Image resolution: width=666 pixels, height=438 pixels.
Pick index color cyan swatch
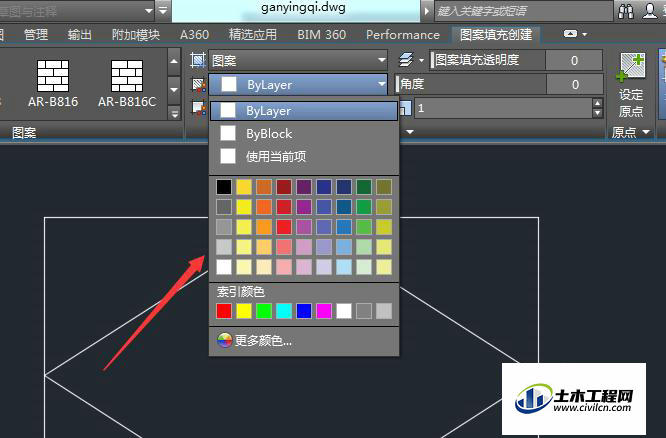[x=284, y=311]
